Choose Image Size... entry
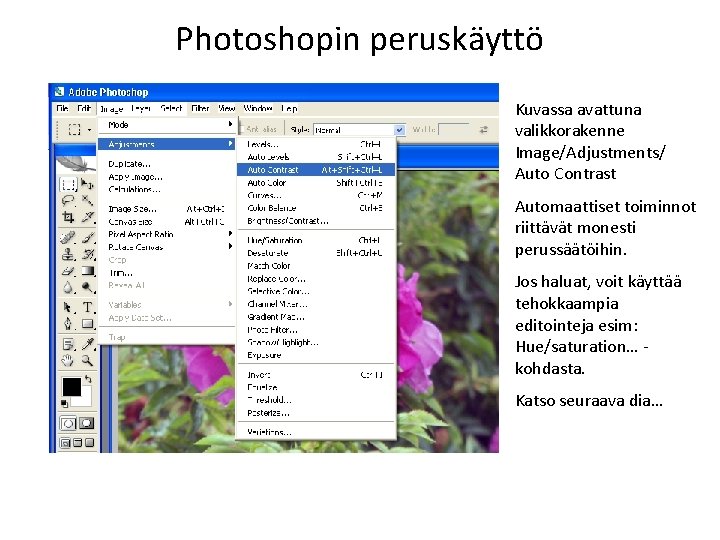720x540 pixels. click(x=168, y=209)
